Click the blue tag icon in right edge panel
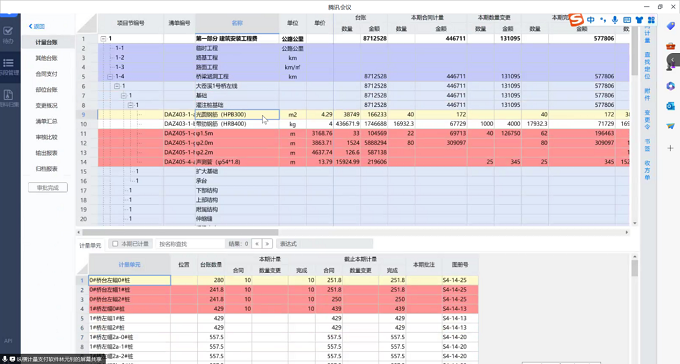This screenshot has width=680, height=364. [670, 26]
